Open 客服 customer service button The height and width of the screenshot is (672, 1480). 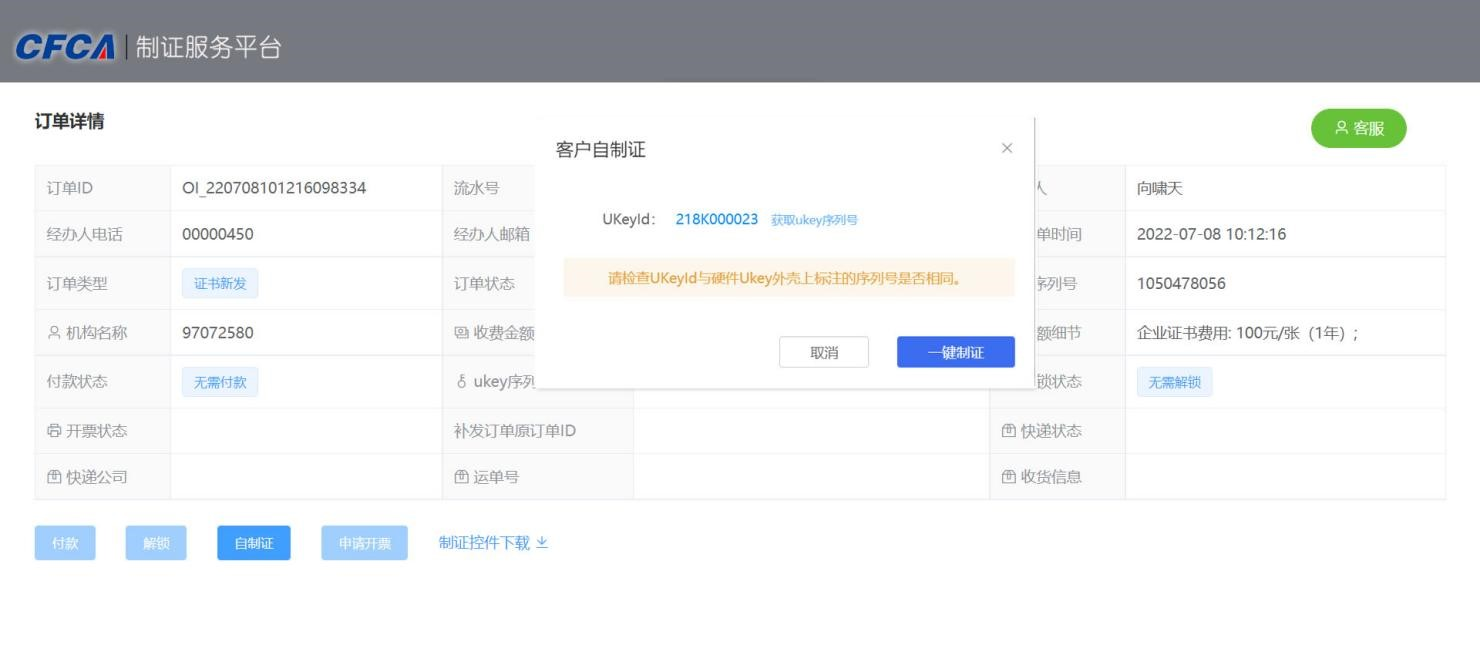1358,128
